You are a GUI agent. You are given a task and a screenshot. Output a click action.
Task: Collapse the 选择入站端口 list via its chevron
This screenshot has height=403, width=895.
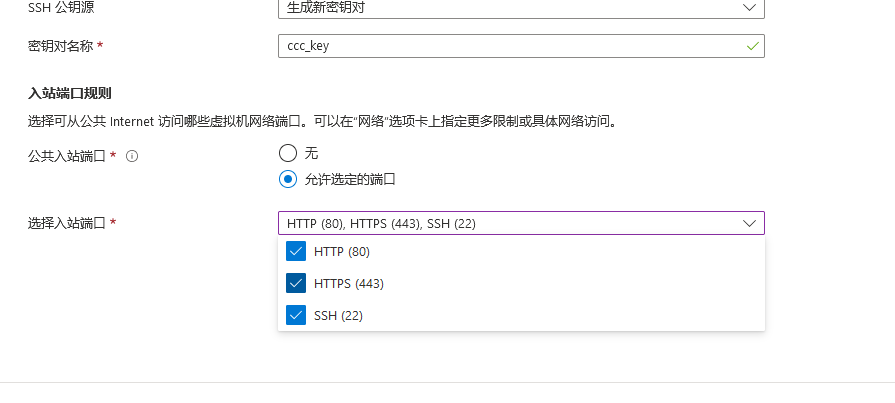(x=750, y=223)
